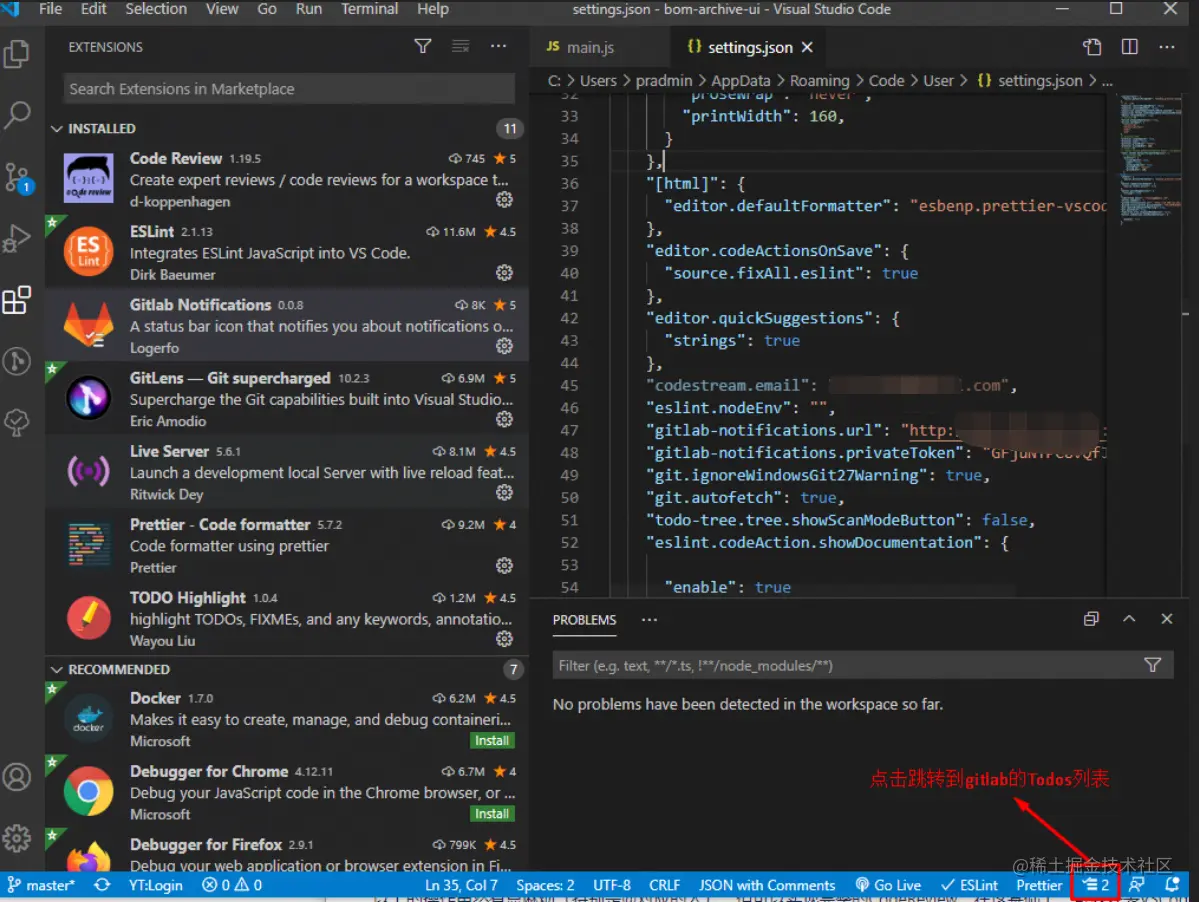
Task: Open Code Review extension gear settings
Action: tap(504, 200)
